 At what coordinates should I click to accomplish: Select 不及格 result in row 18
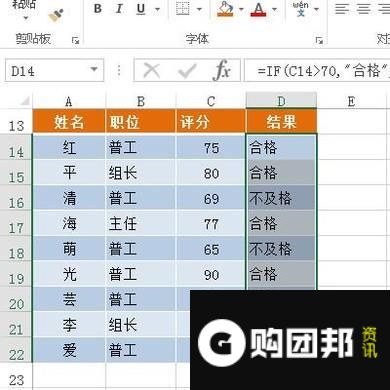pyautogui.click(x=281, y=249)
